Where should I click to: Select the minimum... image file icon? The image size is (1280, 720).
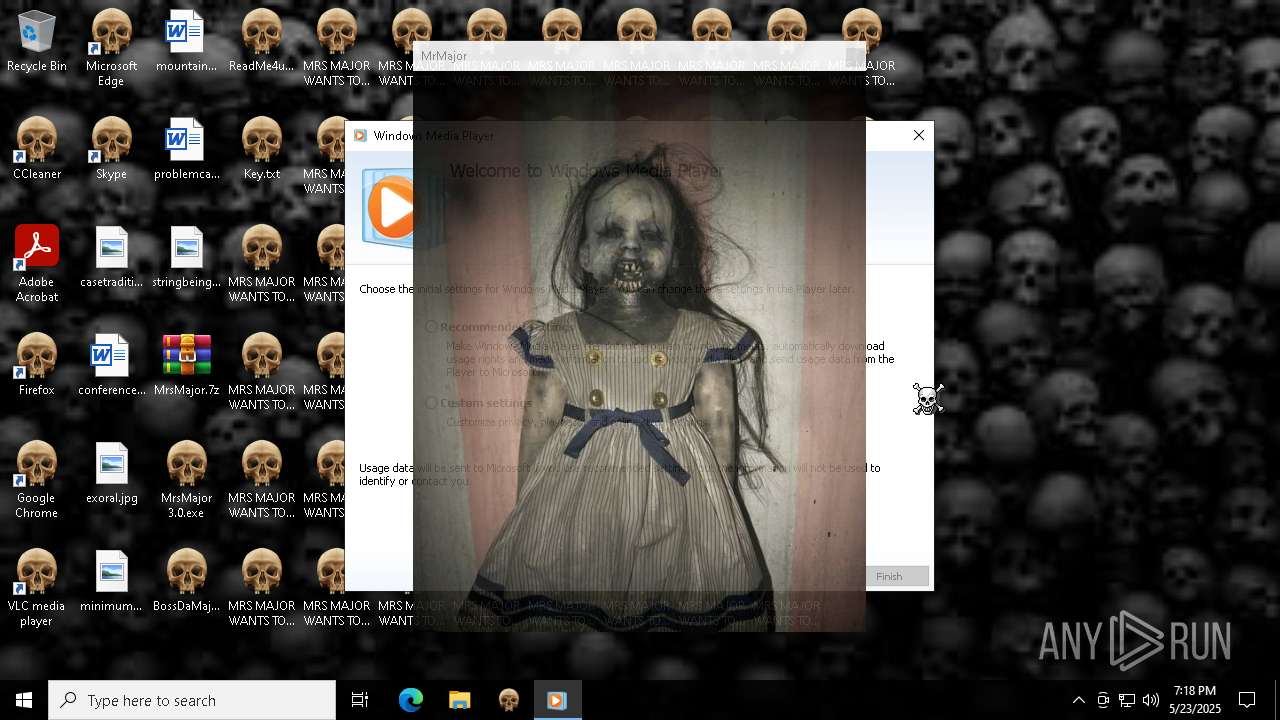(111, 582)
